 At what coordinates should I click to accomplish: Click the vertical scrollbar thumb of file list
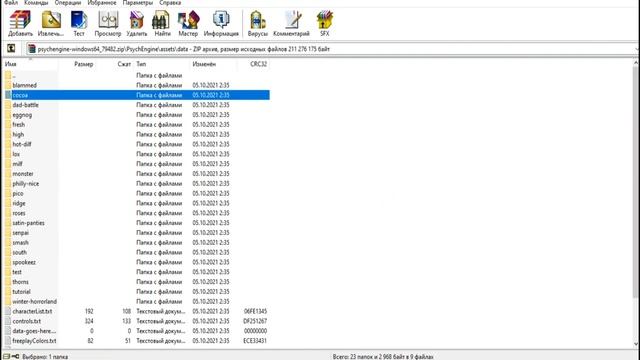636,182
